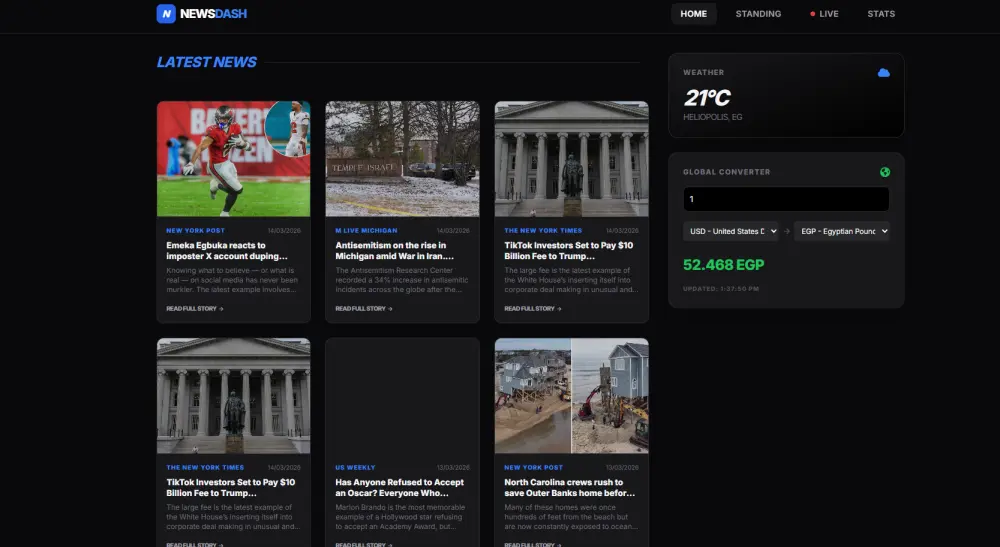Click the 'NEW YORK POST' label on Egbuka card
Viewport: 1000px width, 547px height.
pos(195,231)
